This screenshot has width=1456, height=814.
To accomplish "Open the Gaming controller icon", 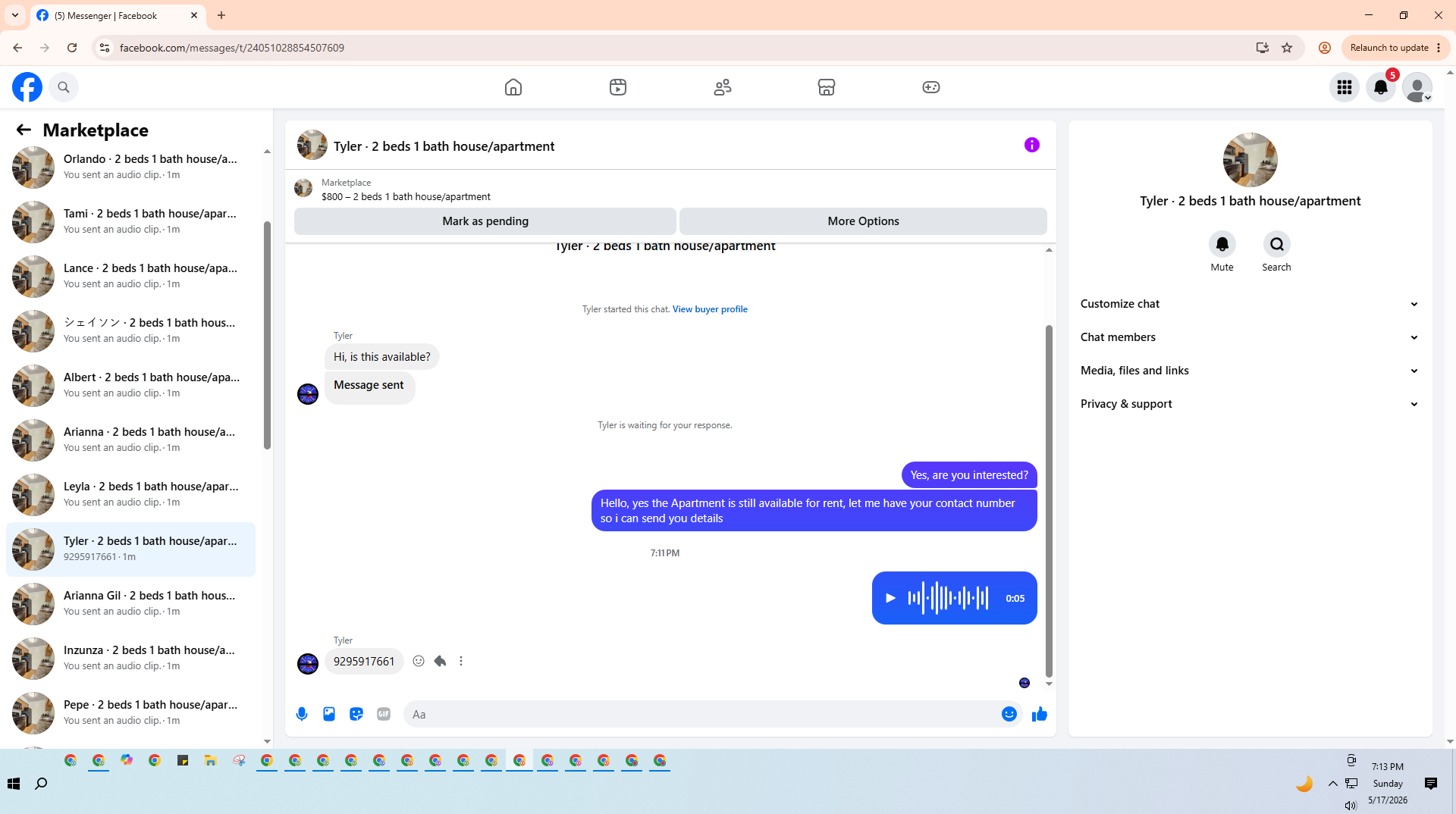I will (x=931, y=87).
